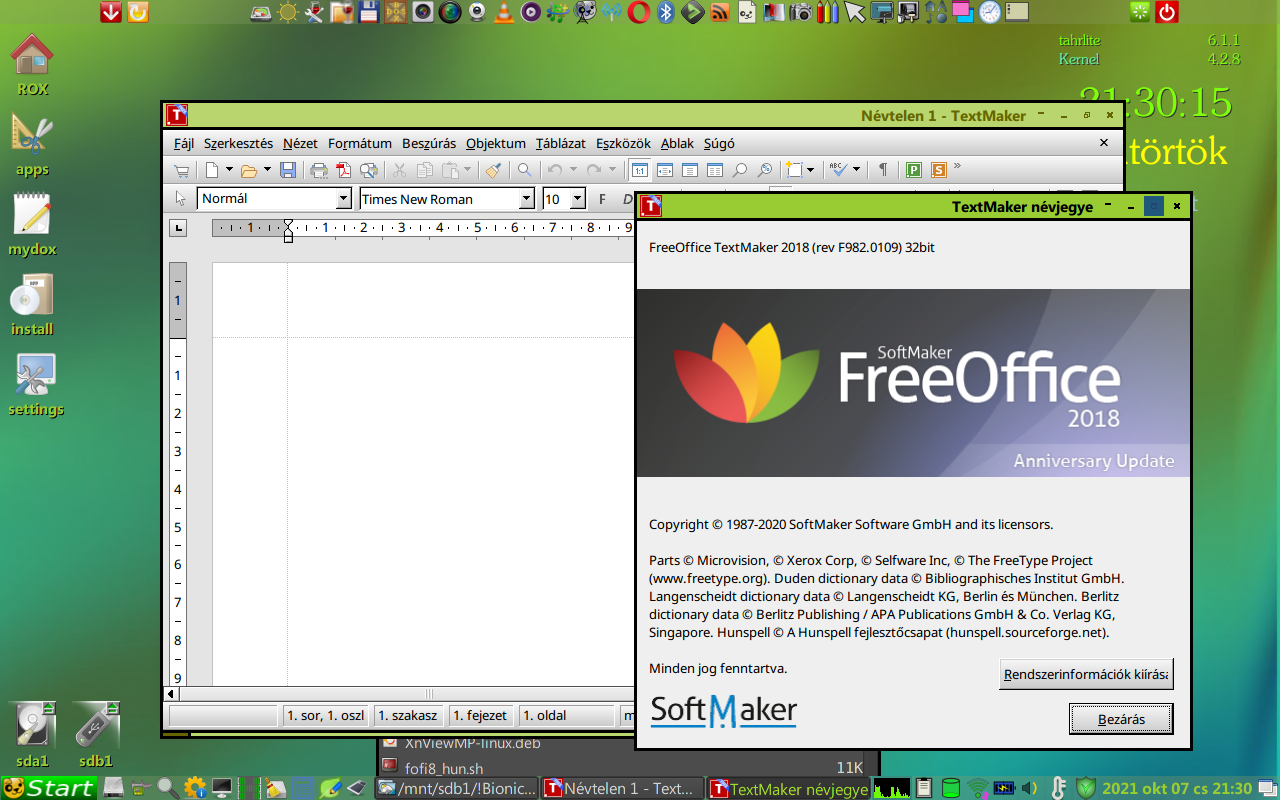Image resolution: width=1280 pixels, height=800 pixels.
Task: Click the Redo arrow icon
Action: [594, 170]
